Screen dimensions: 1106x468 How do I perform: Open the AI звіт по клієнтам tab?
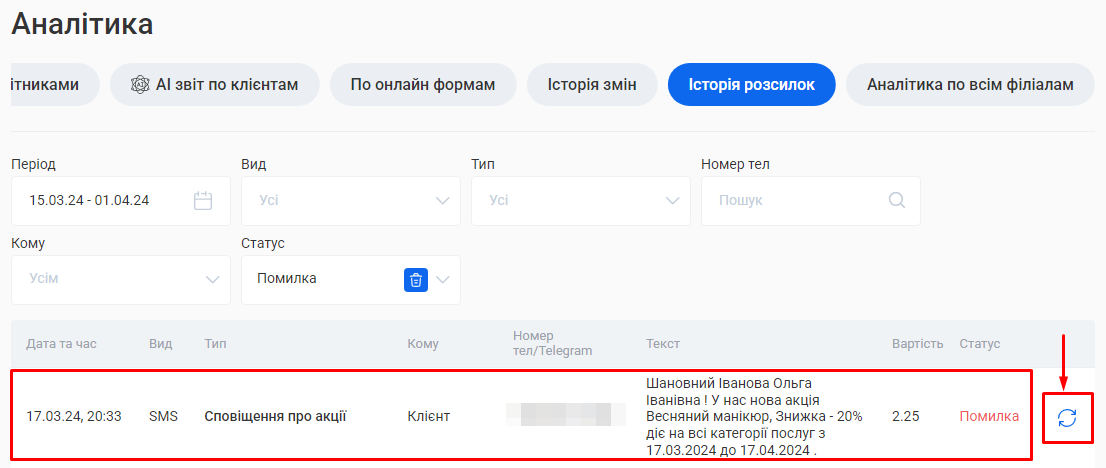coord(214,85)
